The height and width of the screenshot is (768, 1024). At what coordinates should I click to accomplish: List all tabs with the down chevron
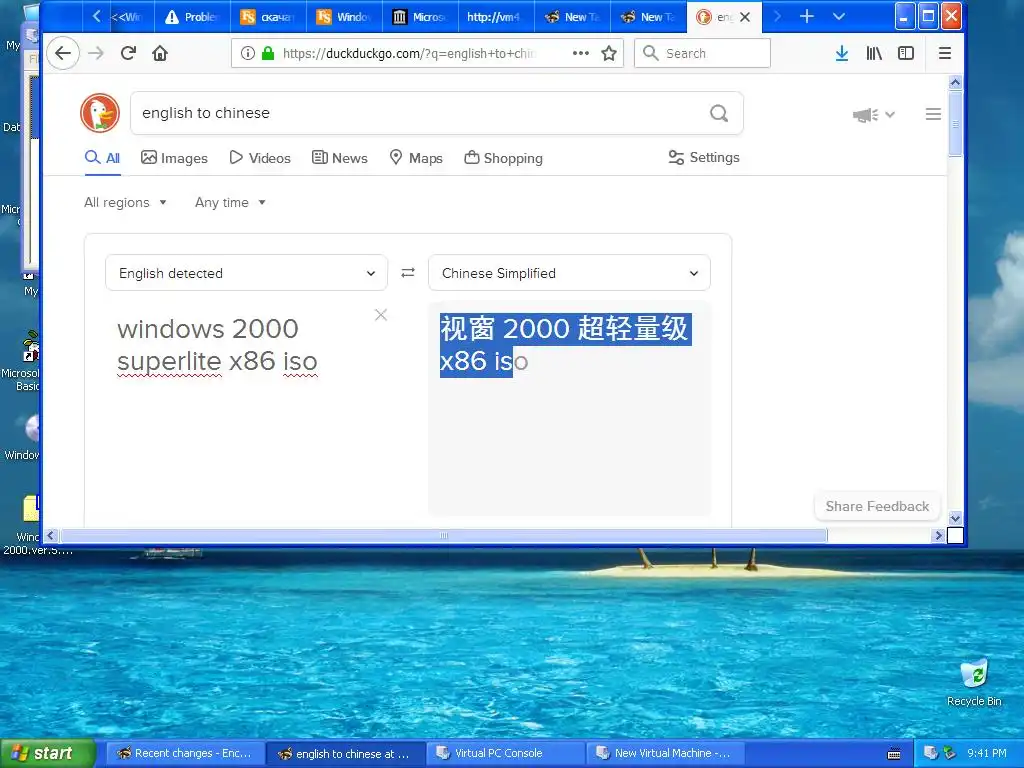coord(839,17)
